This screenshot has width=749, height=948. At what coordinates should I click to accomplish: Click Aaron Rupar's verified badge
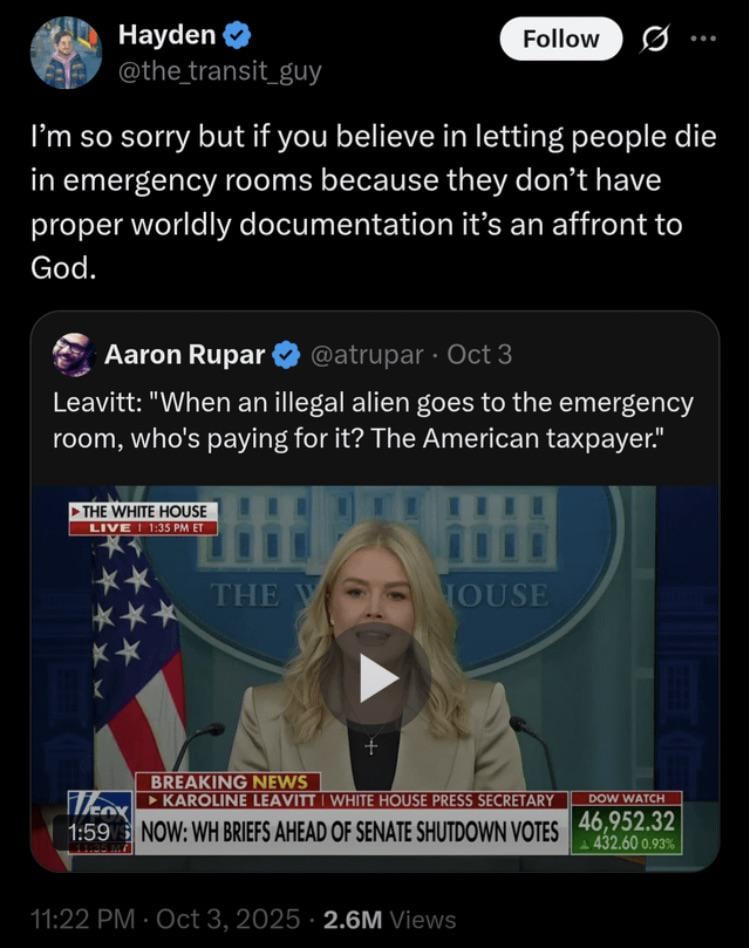click(x=287, y=355)
